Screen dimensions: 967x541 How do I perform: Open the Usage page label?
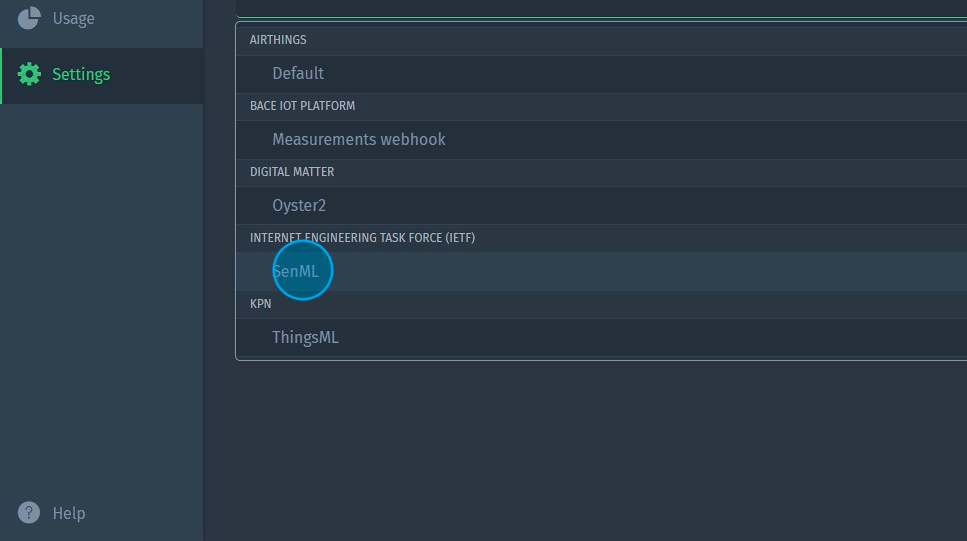[x=73, y=18]
